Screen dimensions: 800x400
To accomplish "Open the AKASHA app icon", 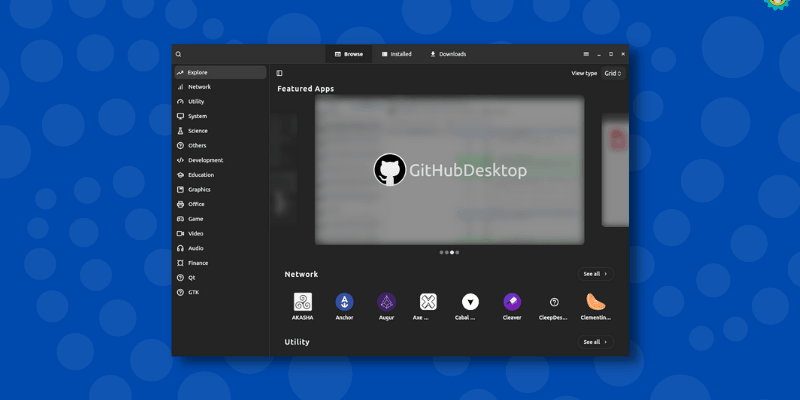I will (x=303, y=302).
